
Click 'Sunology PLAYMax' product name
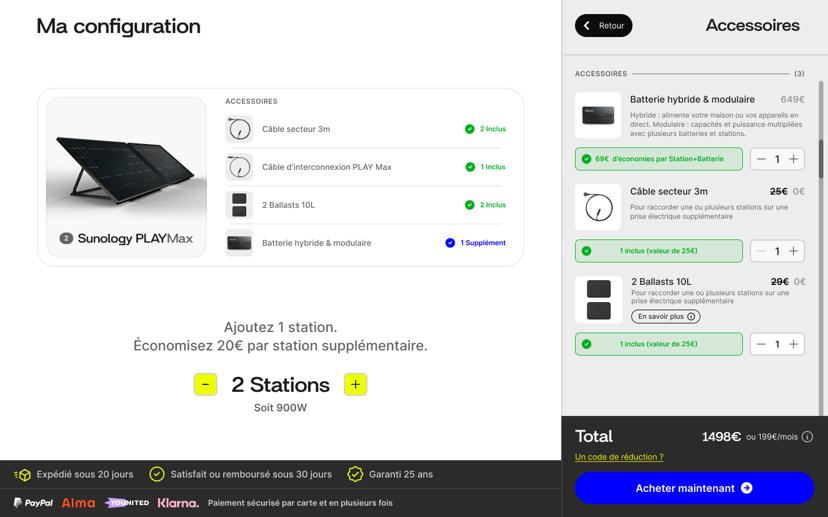(135, 238)
